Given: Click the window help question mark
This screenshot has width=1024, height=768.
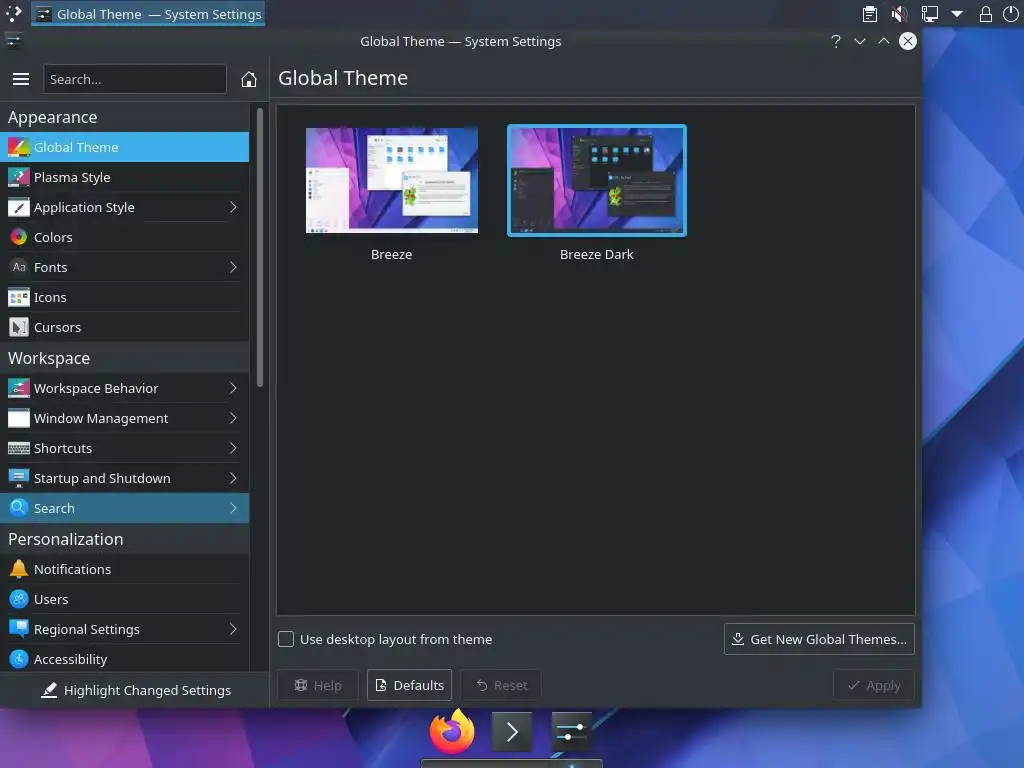Looking at the screenshot, I should coord(835,41).
